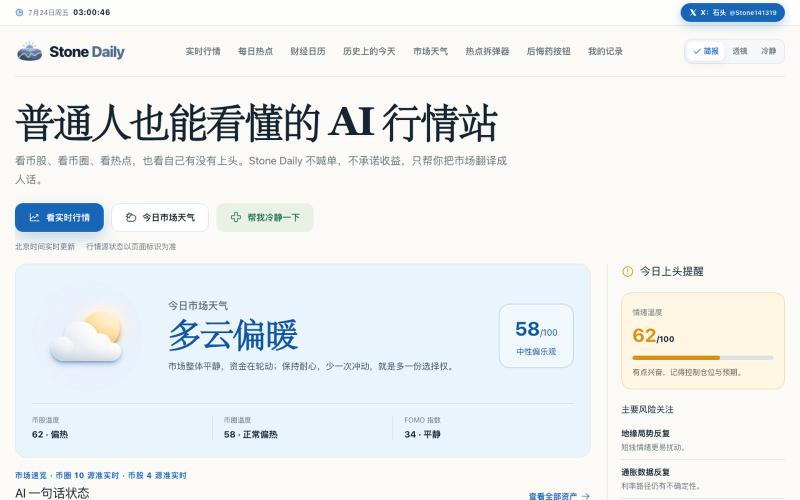Click the 看实时行情 blue button
The image size is (800, 500).
59,217
